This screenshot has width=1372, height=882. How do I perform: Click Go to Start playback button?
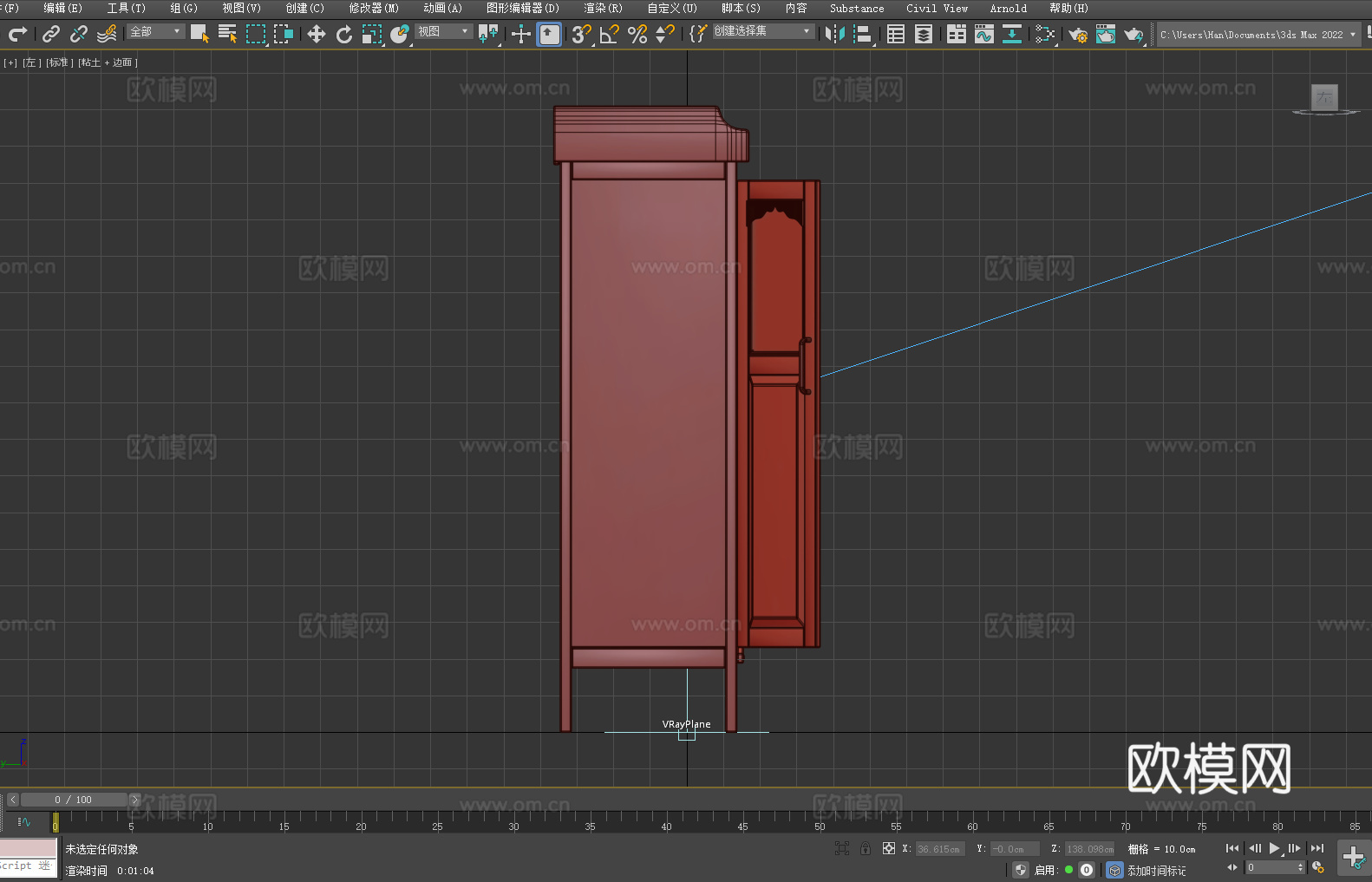pos(1232,848)
